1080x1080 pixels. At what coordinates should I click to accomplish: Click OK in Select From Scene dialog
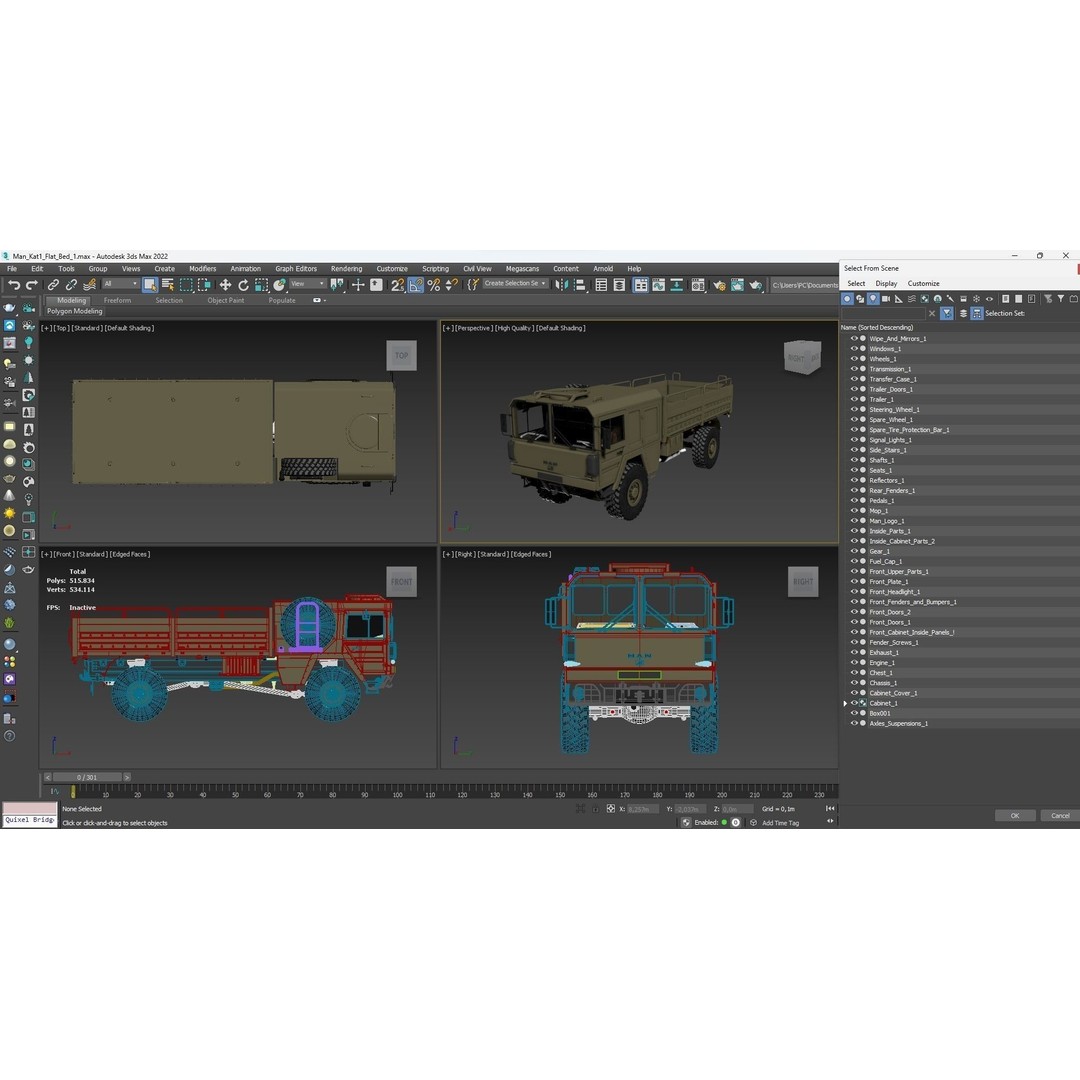point(1015,816)
